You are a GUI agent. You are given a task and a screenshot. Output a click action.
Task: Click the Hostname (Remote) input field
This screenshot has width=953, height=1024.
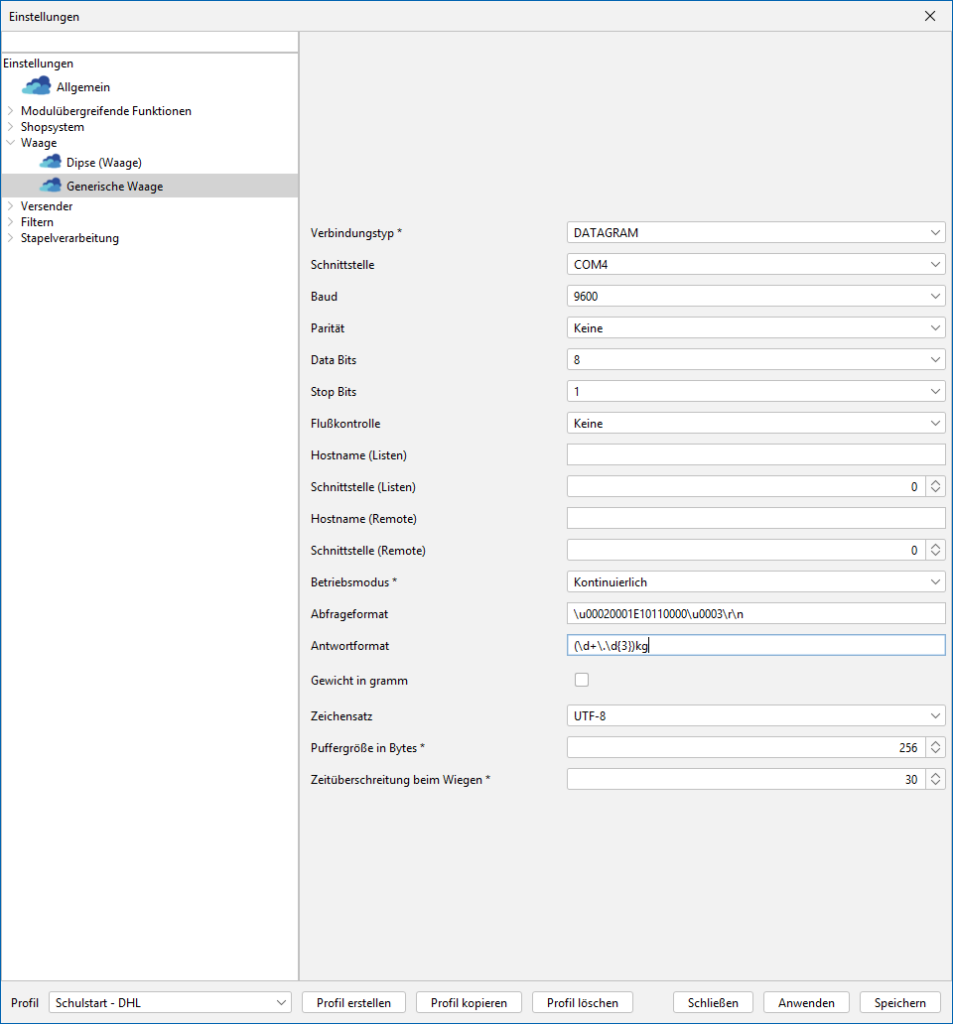tap(755, 518)
